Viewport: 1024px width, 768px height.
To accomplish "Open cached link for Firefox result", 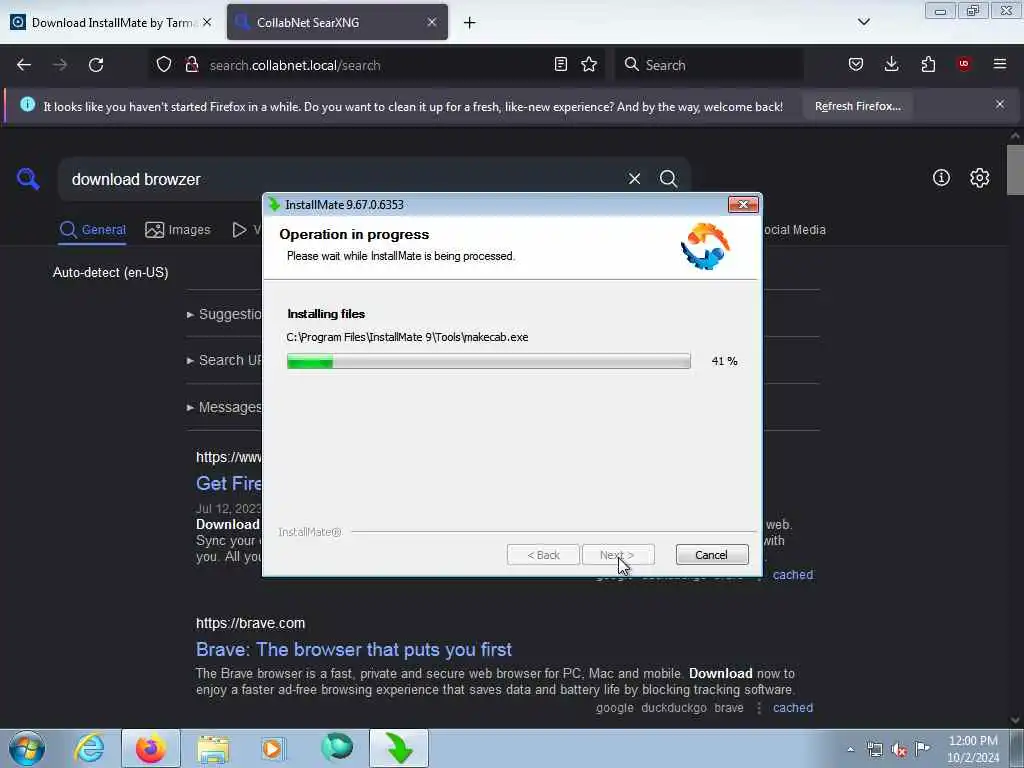I will tap(793, 575).
